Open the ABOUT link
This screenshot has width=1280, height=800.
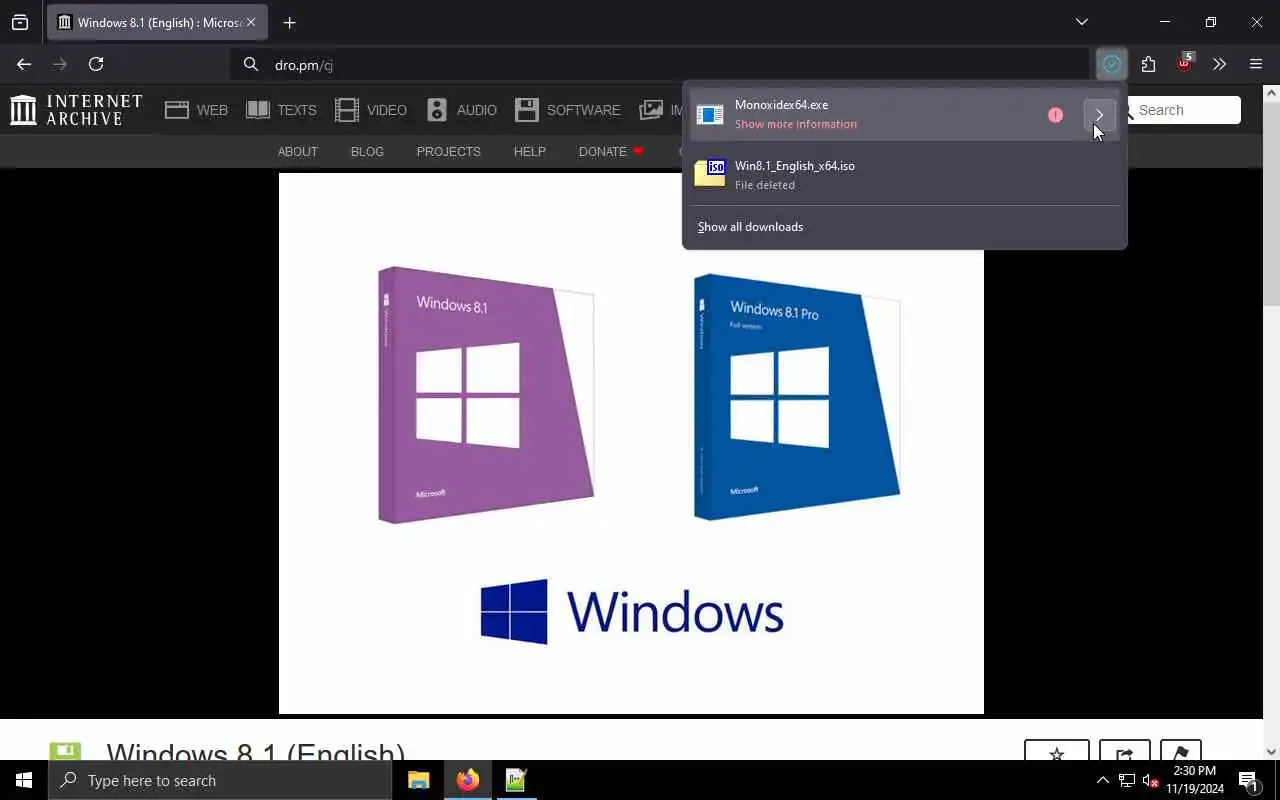click(x=297, y=152)
